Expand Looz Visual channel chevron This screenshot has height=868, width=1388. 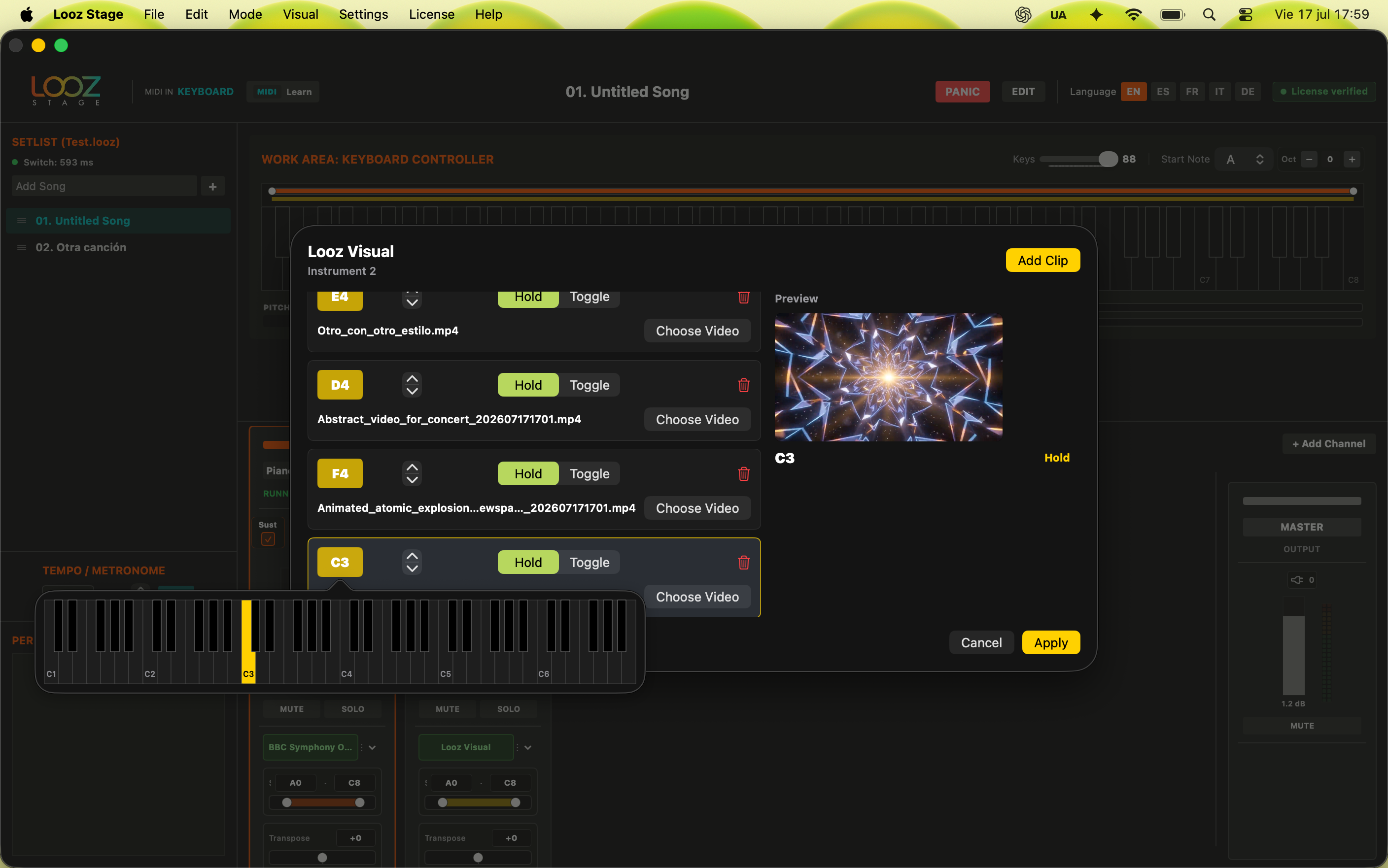coord(528,747)
